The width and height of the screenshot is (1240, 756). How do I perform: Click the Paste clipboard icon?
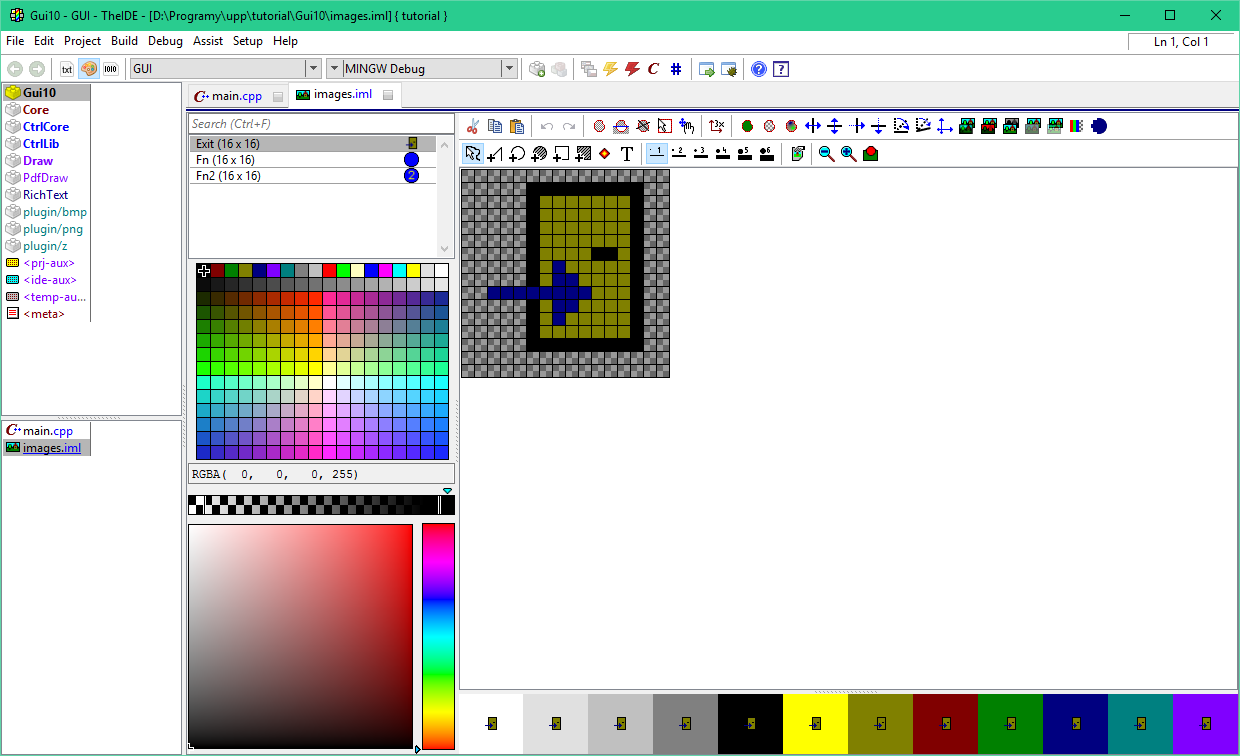click(517, 126)
